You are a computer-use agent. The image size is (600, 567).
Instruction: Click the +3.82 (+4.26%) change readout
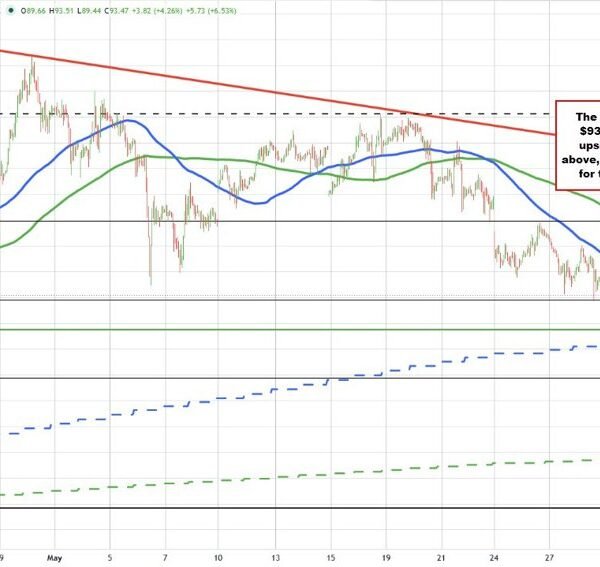pos(157,11)
